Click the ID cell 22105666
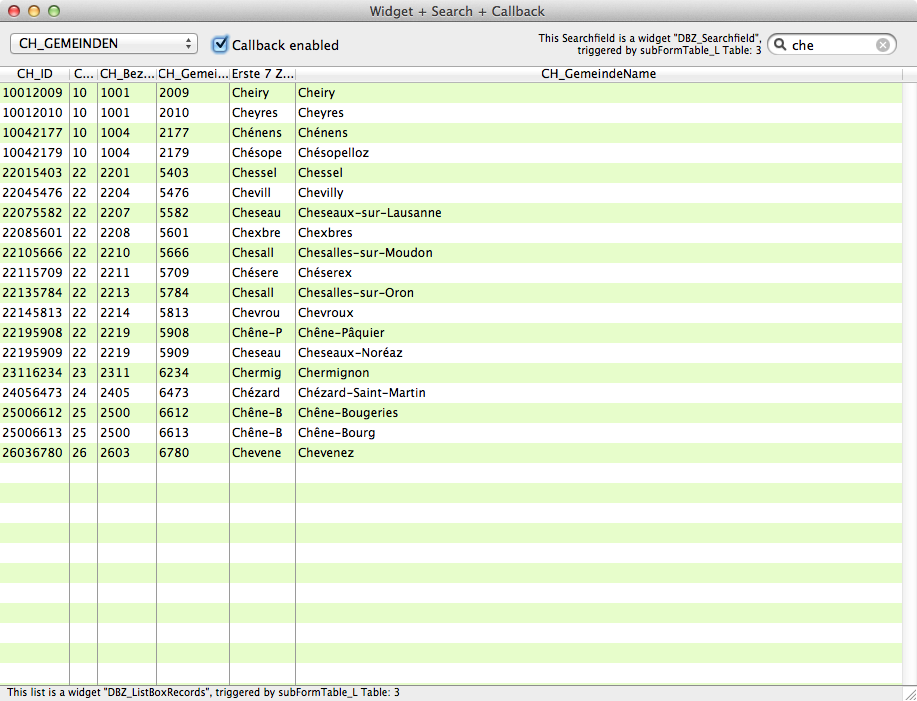The image size is (917, 701). point(33,253)
